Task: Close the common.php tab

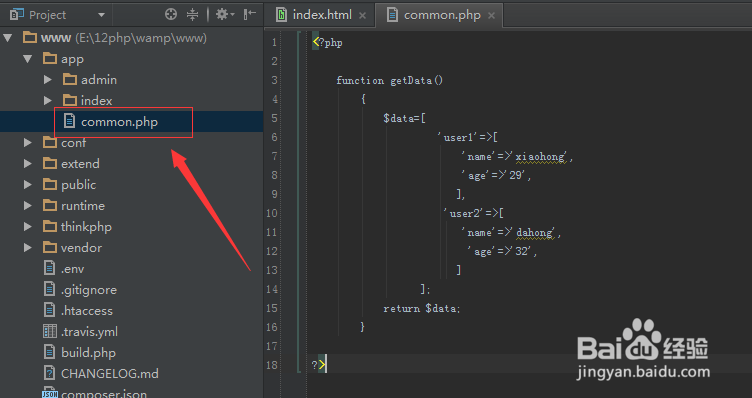Action: click(491, 15)
